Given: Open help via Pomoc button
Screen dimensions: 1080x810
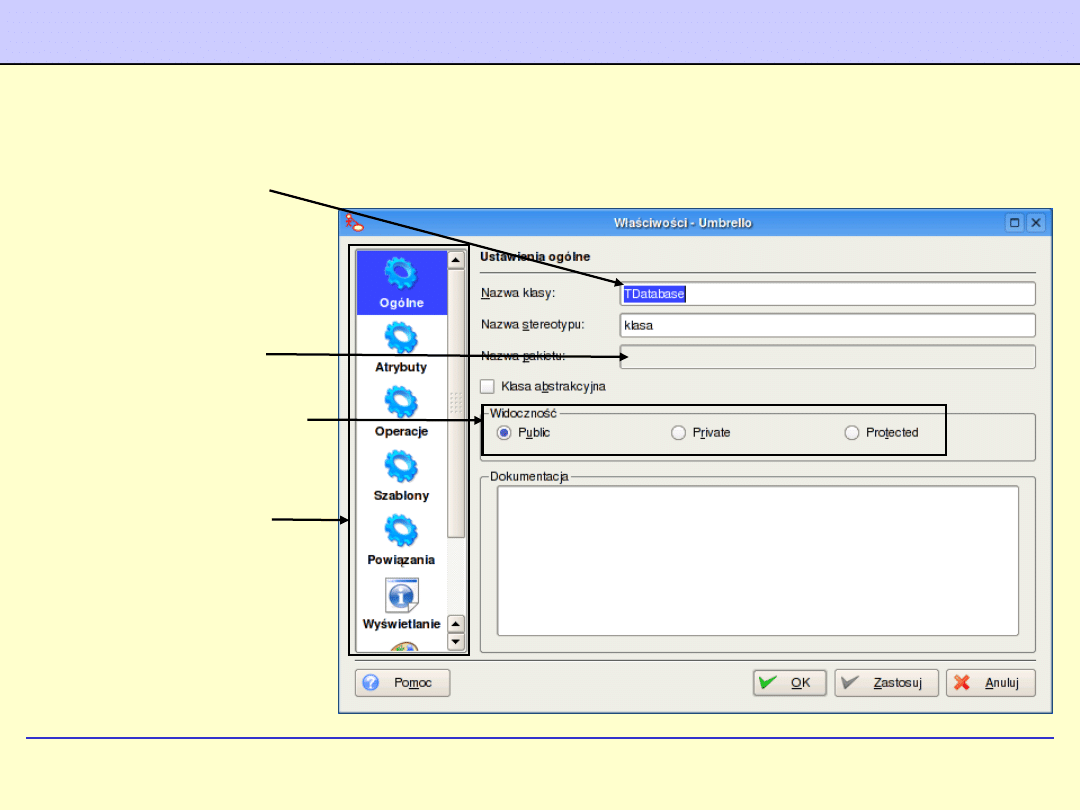Looking at the screenshot, I should [402, 683].
